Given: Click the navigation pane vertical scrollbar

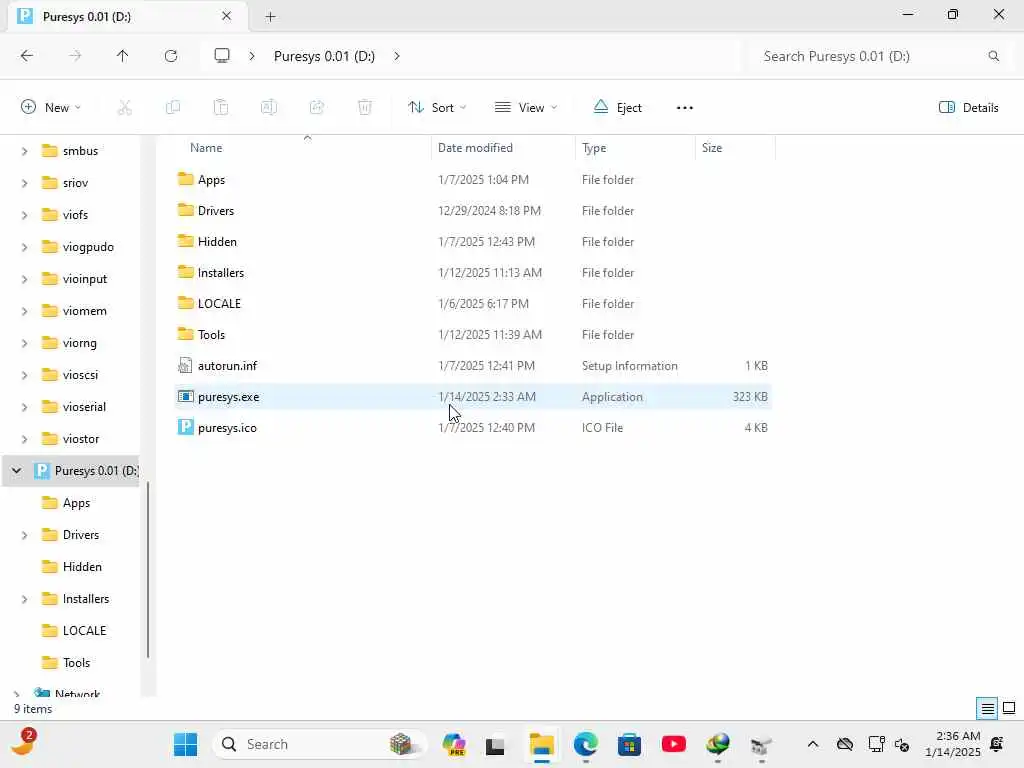Looking at the screenshot, I should click(148, 569).
